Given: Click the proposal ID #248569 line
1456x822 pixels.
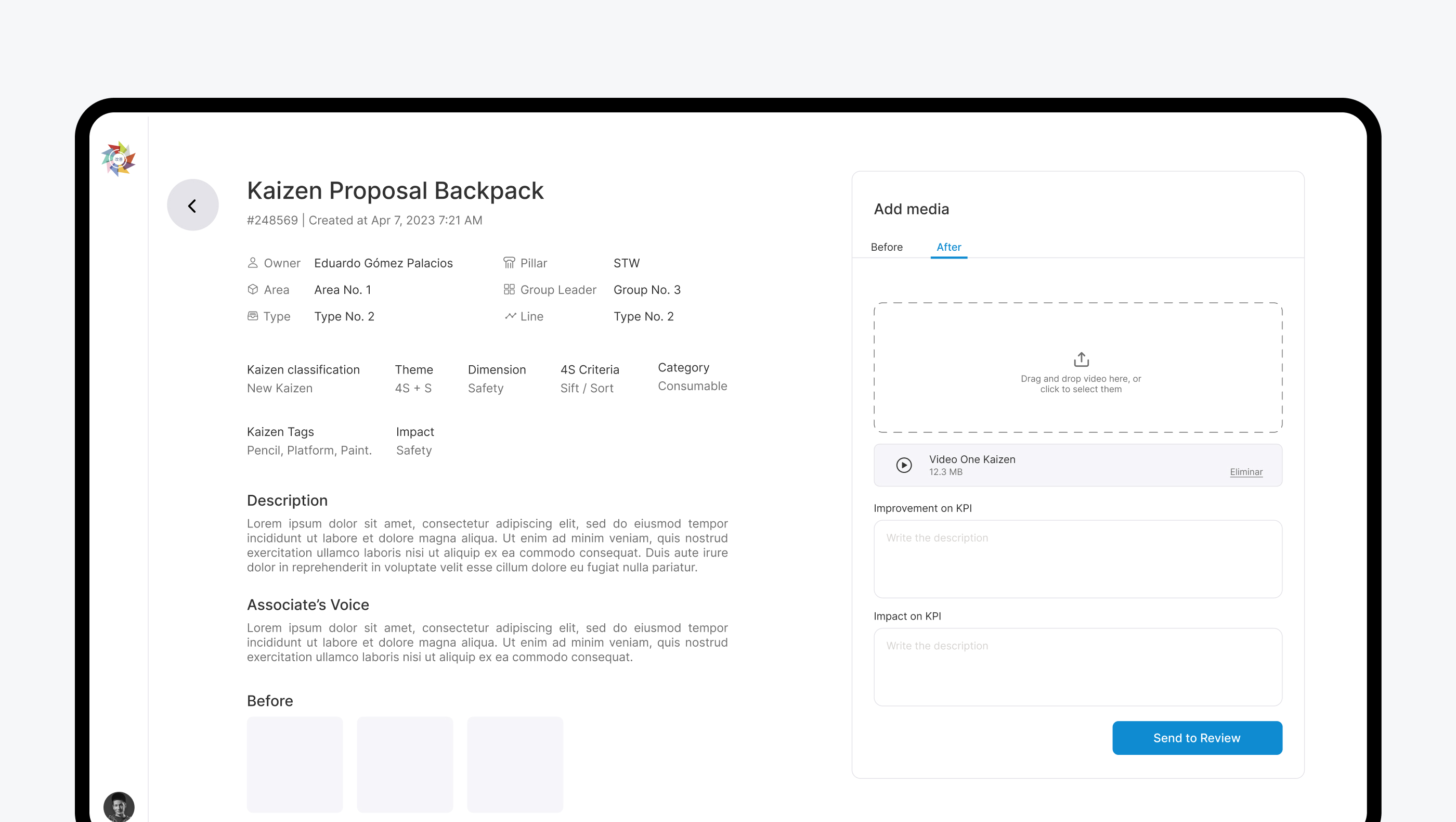Looking at the screenshot, I should coord(365,221).
